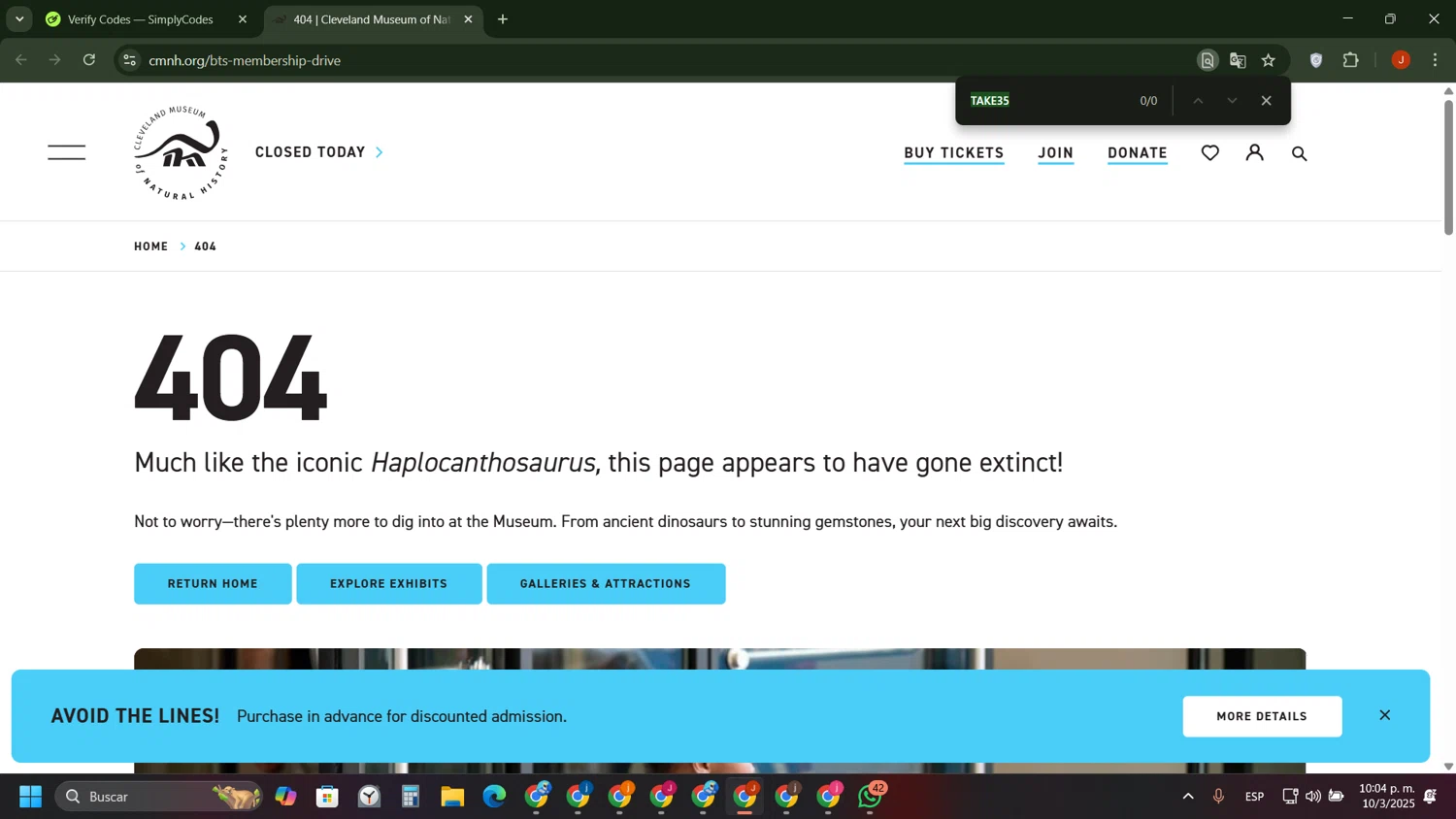Image resolution: width=1456 pixels, height=819 pixels.
Task: Close the Verify Codes tab
Action: 243,19
